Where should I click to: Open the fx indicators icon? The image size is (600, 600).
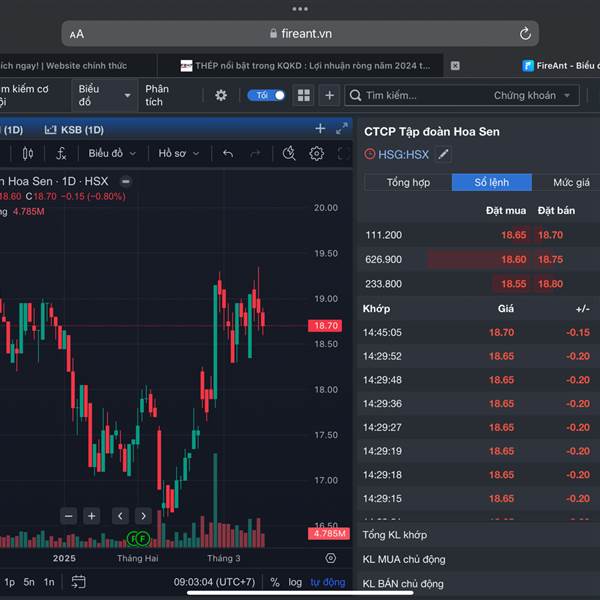click(61, 154)
